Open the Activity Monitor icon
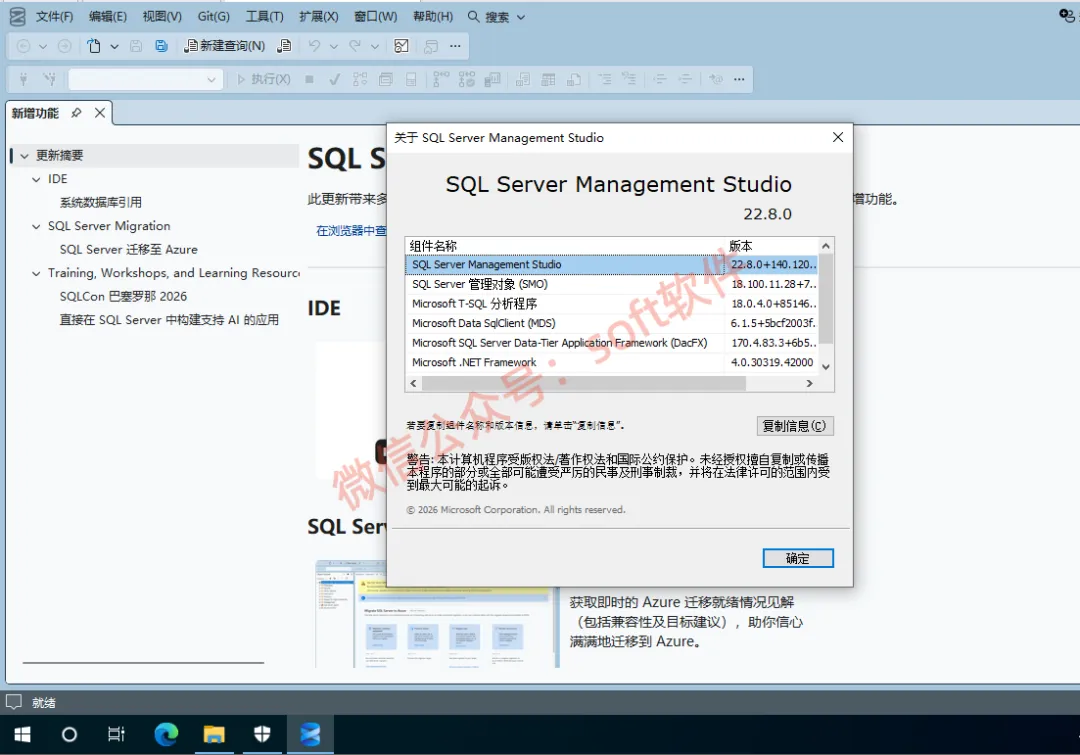 coord(401,46)
